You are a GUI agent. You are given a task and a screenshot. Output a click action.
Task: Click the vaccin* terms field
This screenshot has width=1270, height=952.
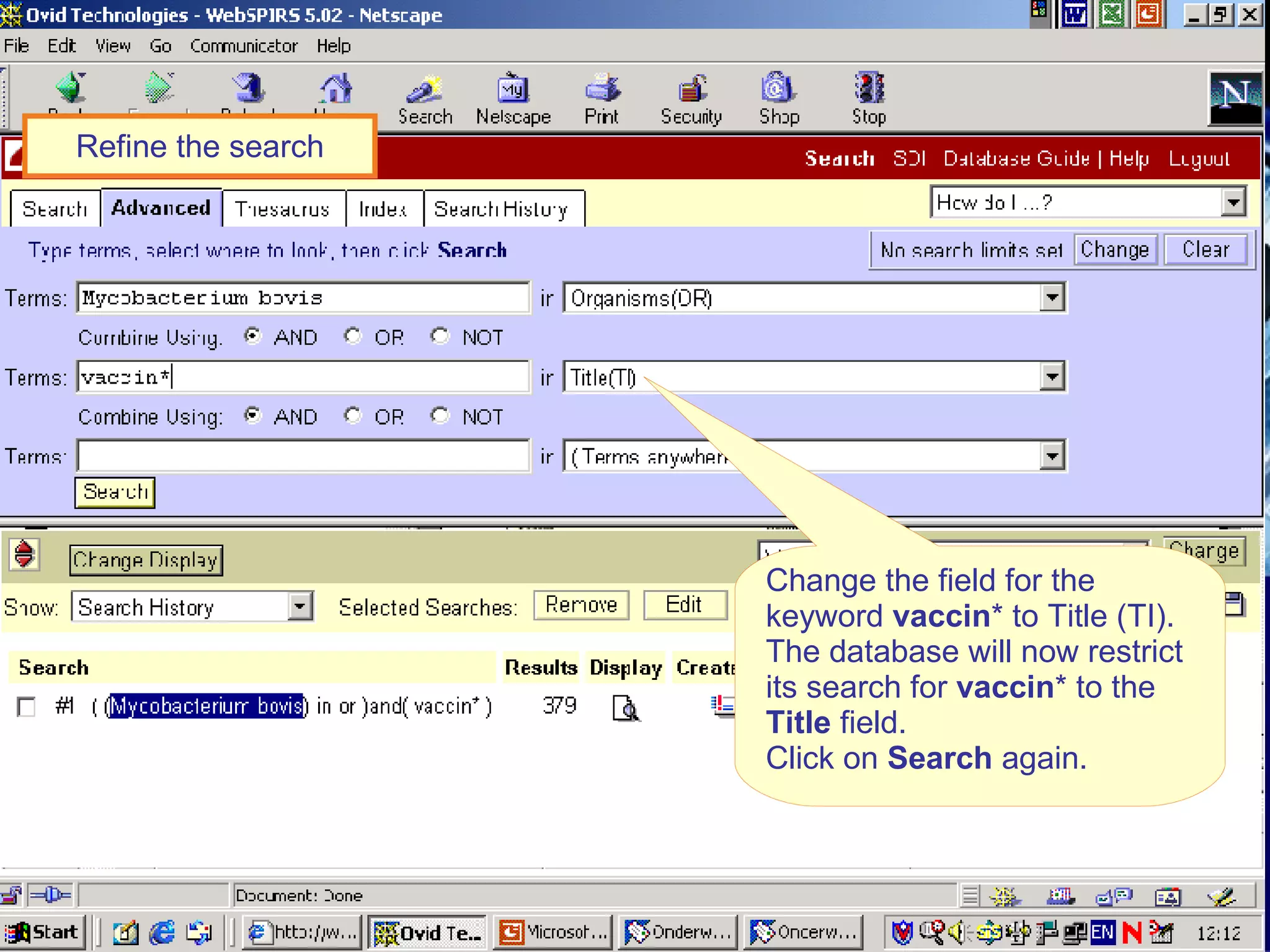(303, 377)
